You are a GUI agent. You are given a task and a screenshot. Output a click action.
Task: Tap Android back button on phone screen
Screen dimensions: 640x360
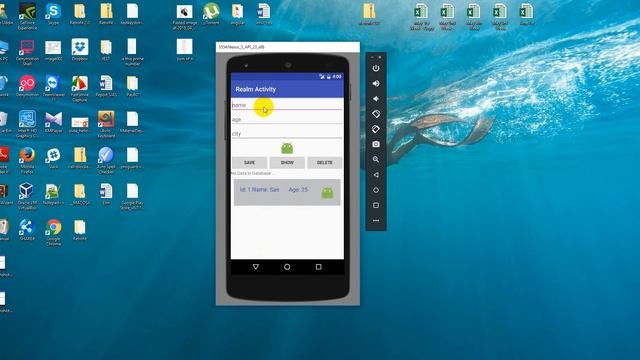(x=256, y=267)
